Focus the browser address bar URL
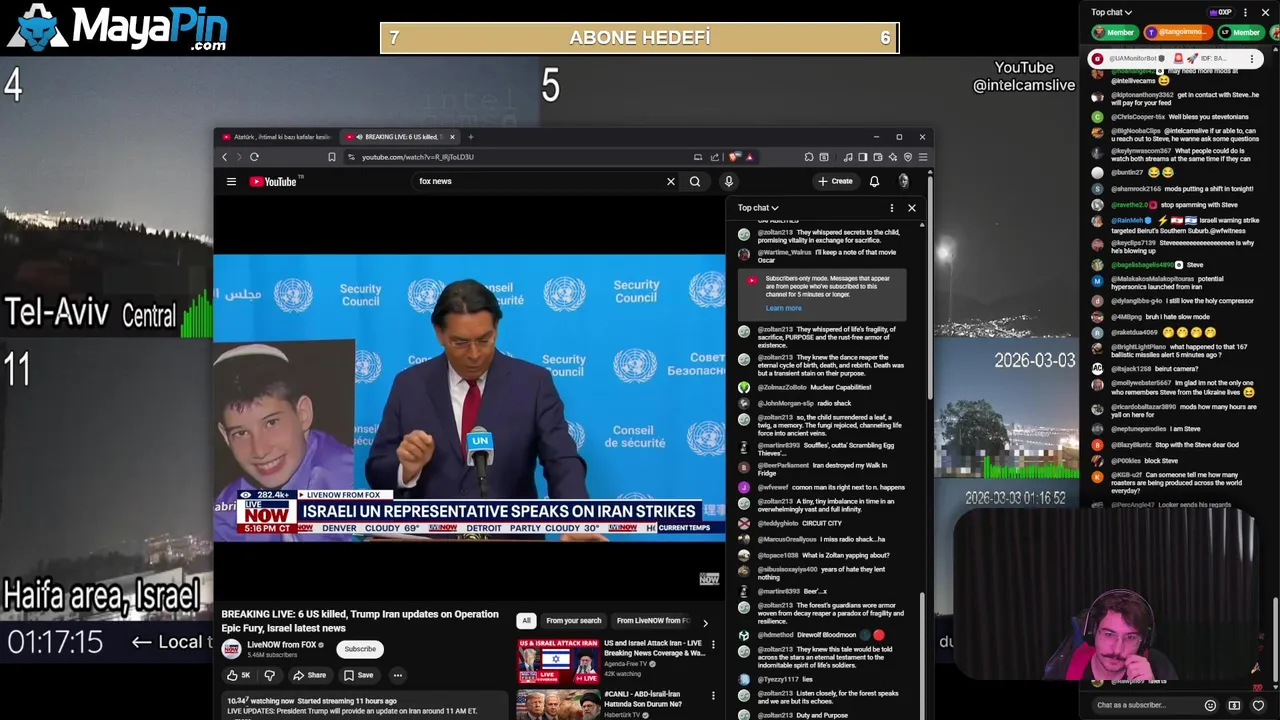The height and width of the screenshot is (720, 1280). click(x=417, y=157)
